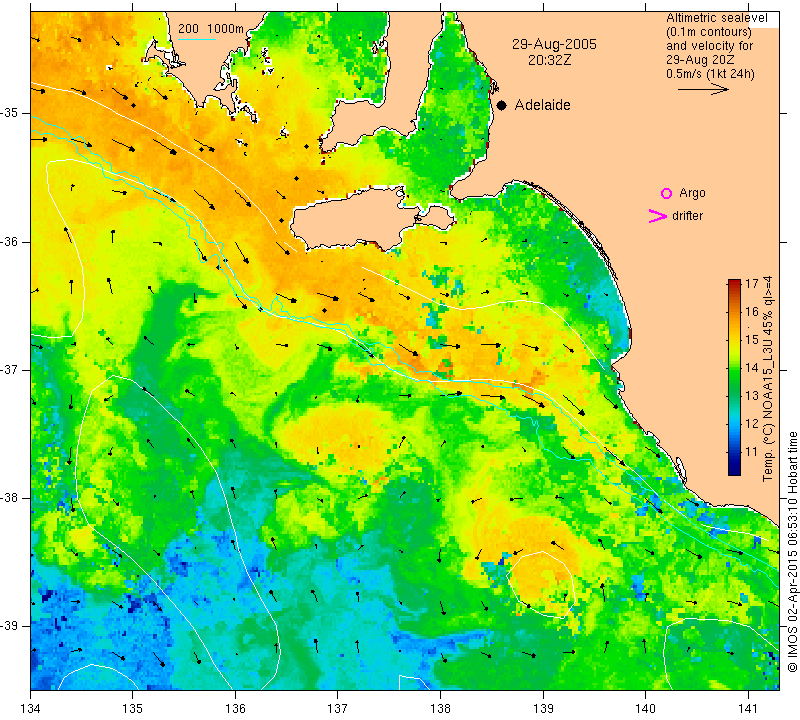Click the latitude axis label '-38'
Image resolution: width=800 pixels, height=720 pixels.
(9, 498)
